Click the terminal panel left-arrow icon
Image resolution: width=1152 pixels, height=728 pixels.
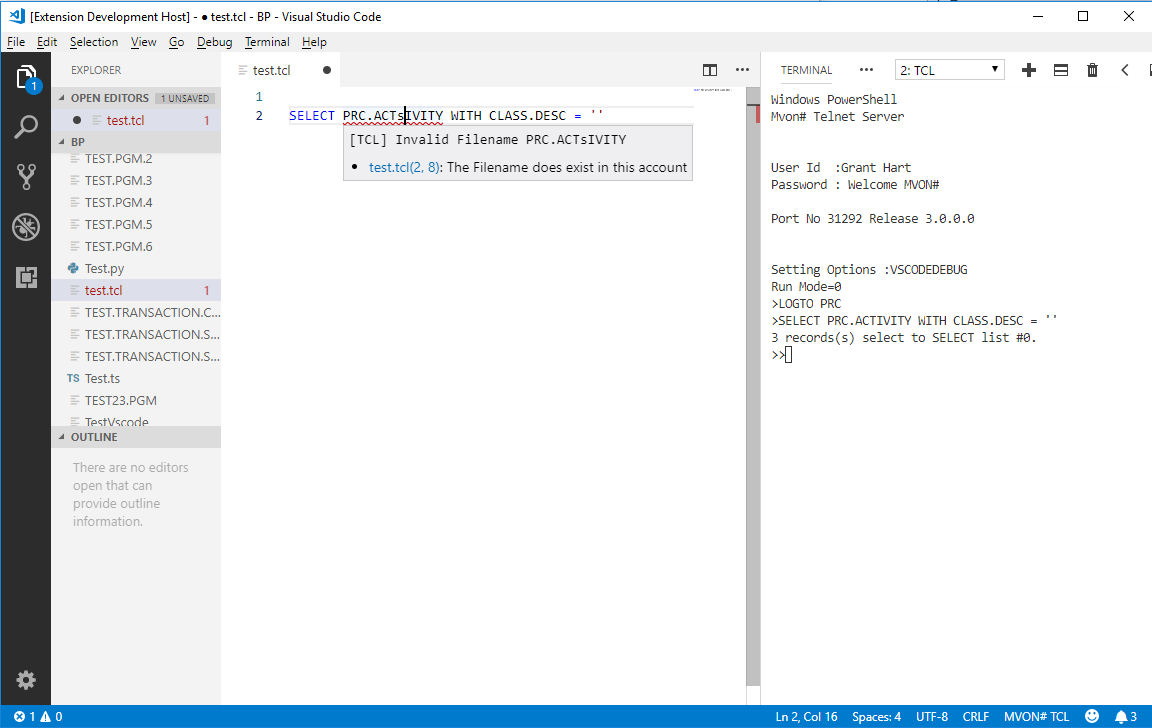(1125, 70)
